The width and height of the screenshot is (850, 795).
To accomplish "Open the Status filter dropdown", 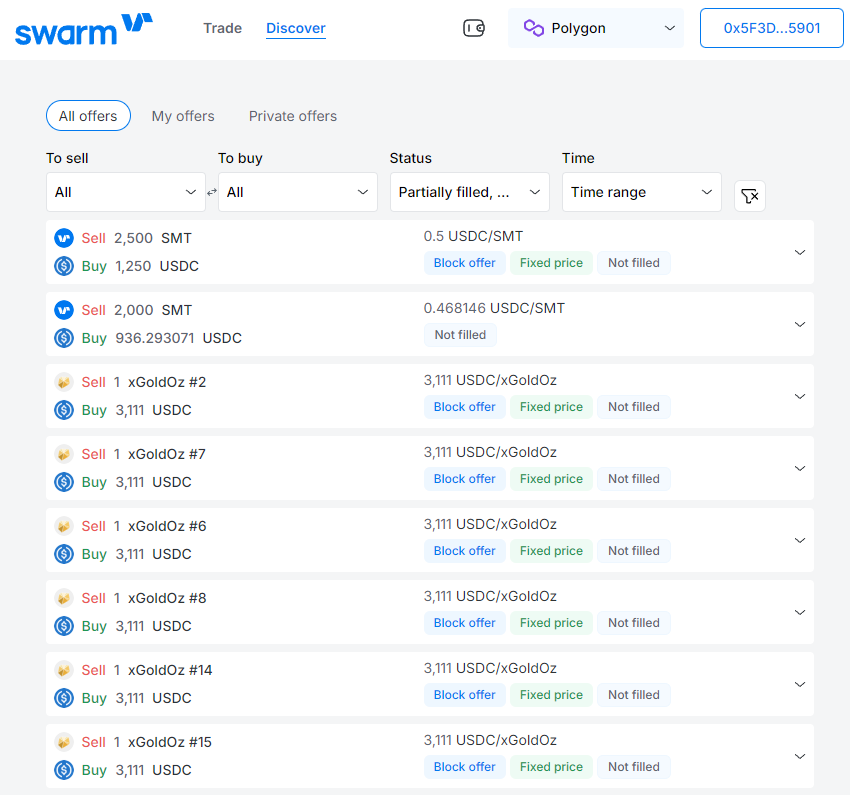I will point(469,192).
